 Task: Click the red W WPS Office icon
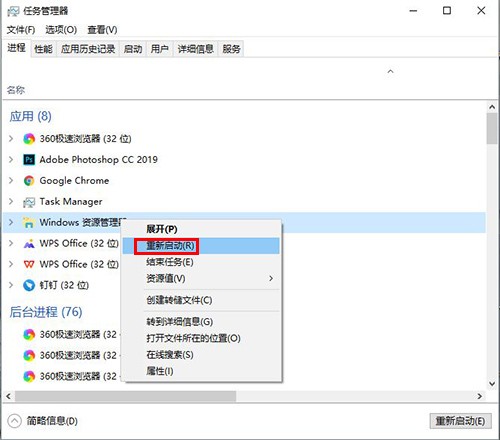click(x=29, y=264)
